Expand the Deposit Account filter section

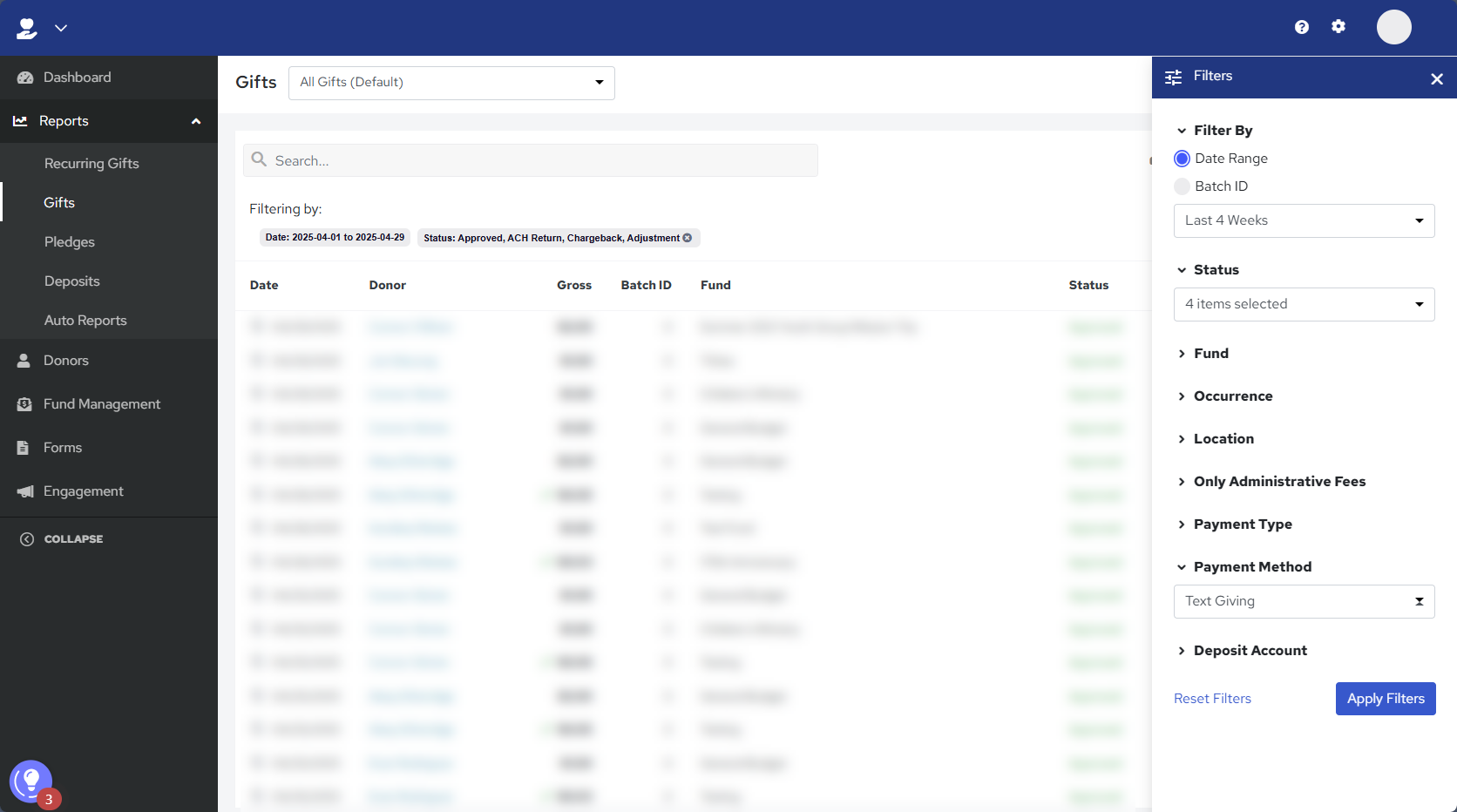click(1250, 651)
